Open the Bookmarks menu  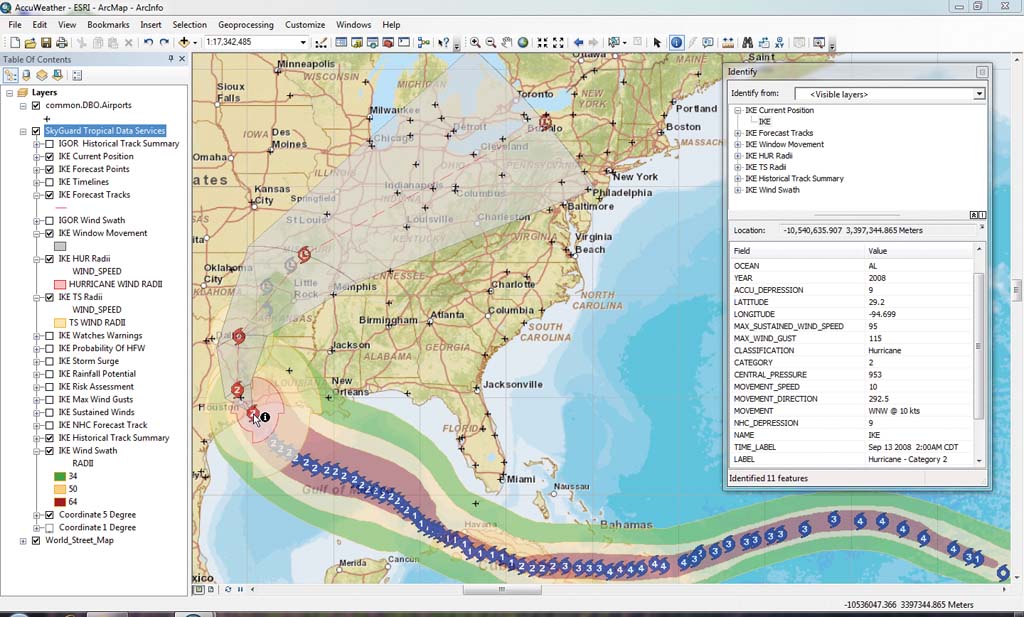(108, 25)
